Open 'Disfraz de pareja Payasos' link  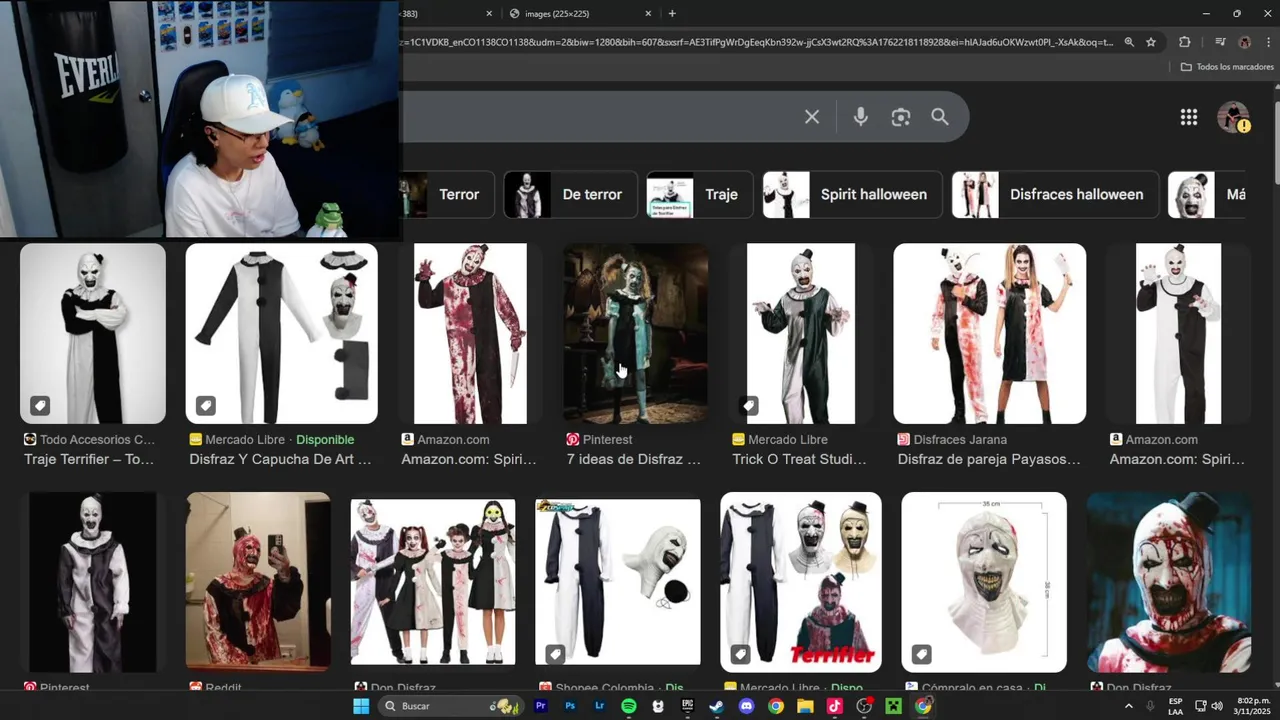(989, 459)
